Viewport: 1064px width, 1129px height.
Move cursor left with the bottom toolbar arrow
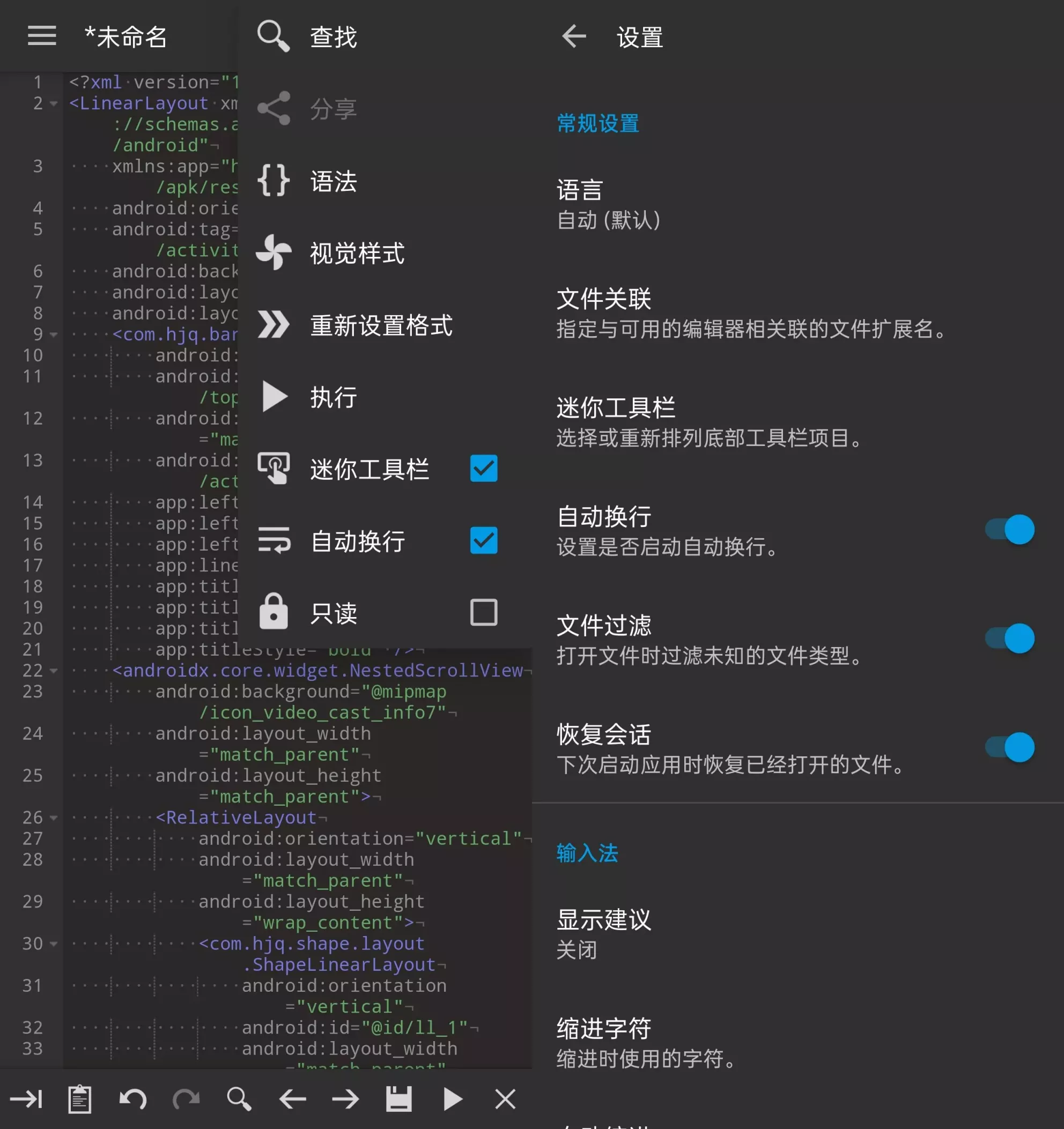[293, 1099]
